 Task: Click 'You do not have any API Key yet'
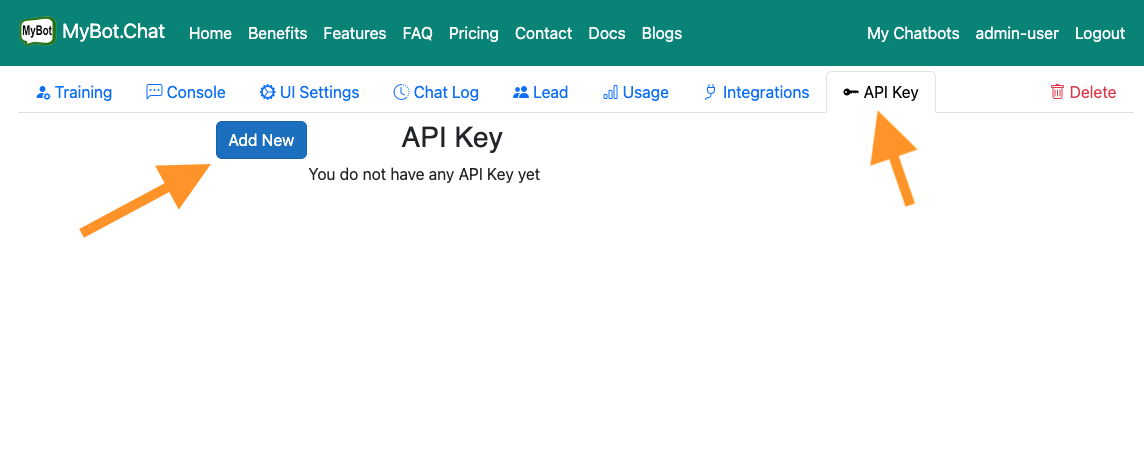click(424, 174)
